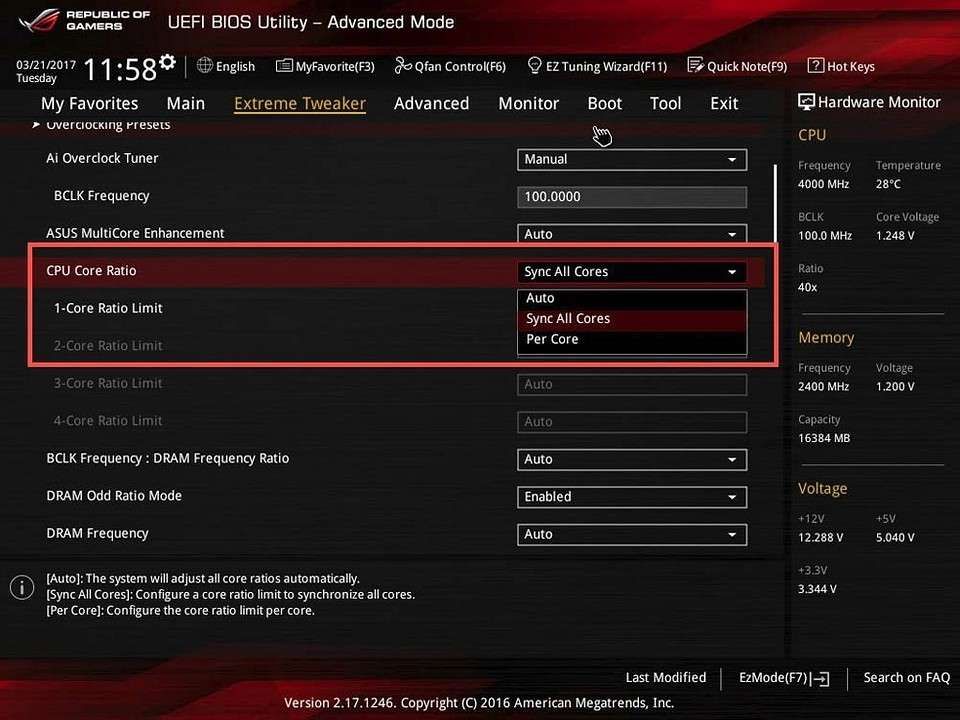Launch EZ Tuning Wizard lightbulb icon
This screenshot has width=960, height=720.
click(x=534, y=66)
